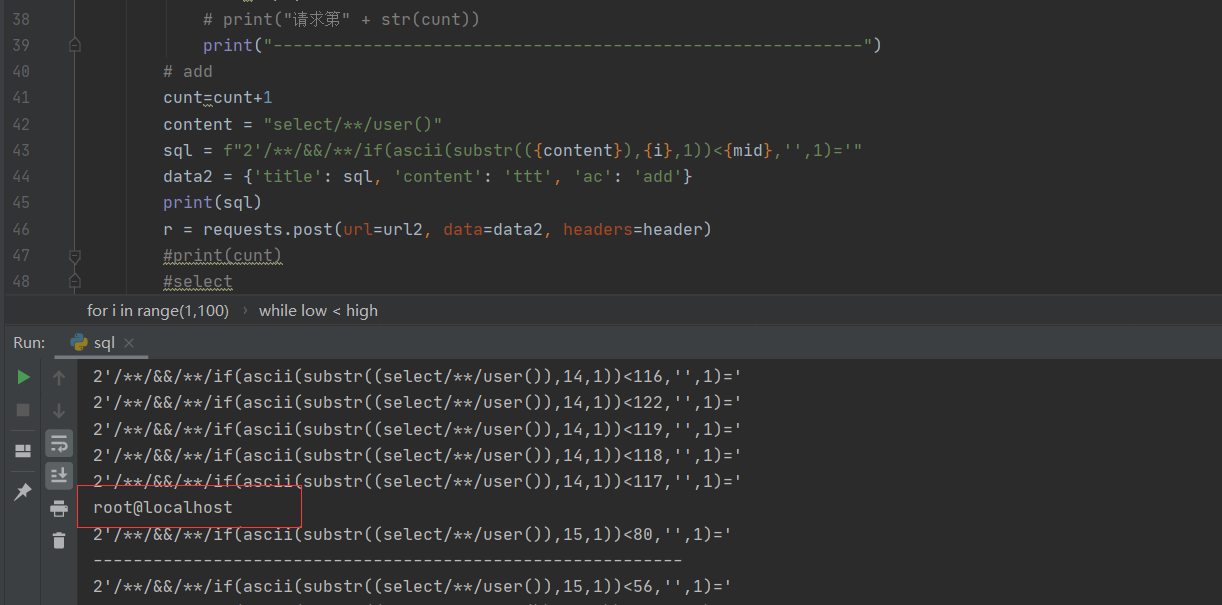Click the '# add' comment line
Image resolution: width=1222 pixels, height=605 pixels.
188,72
